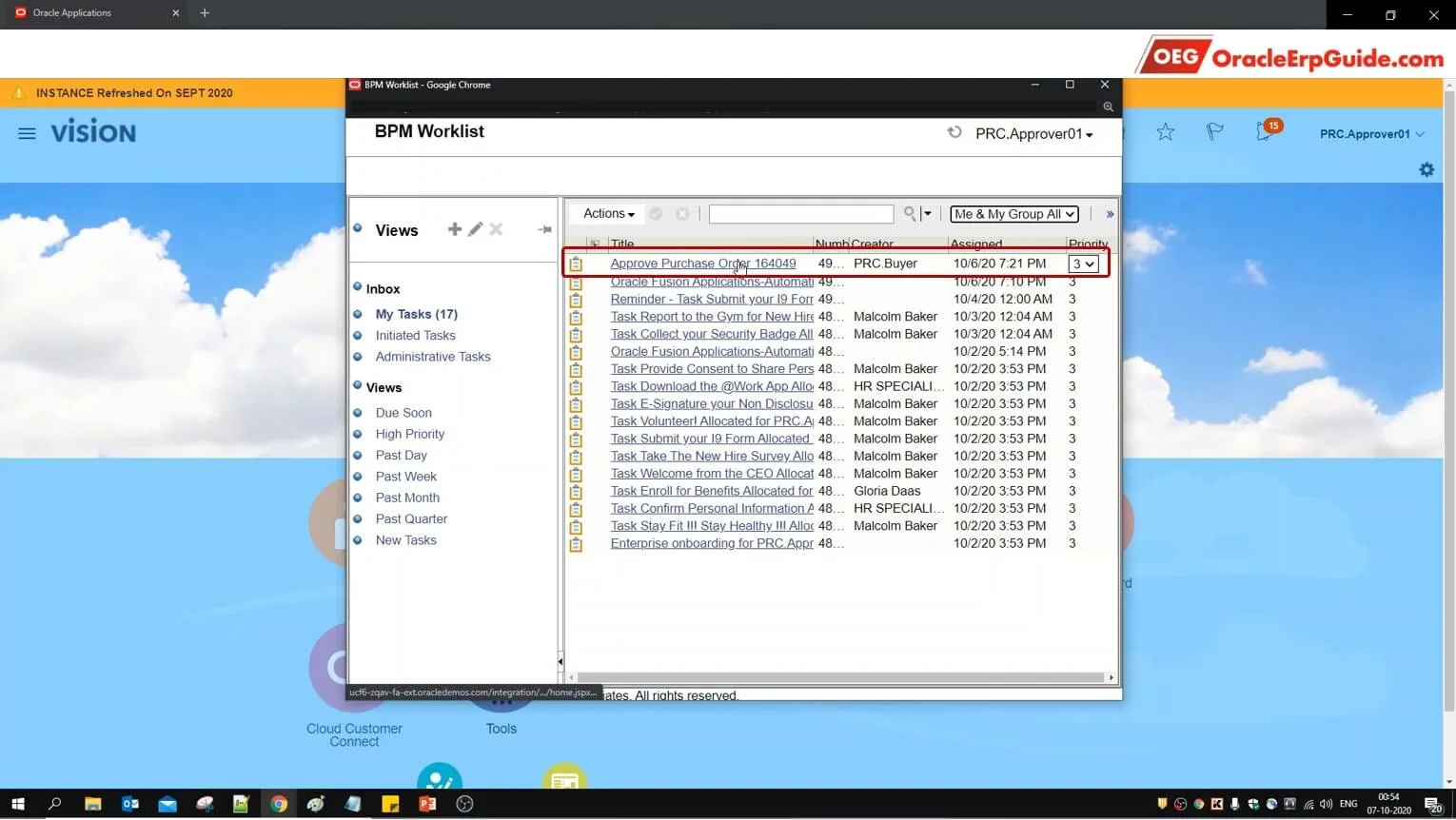Open Task Enroll for Benefits link
The image size is (1456, 820).
point(712,491)
